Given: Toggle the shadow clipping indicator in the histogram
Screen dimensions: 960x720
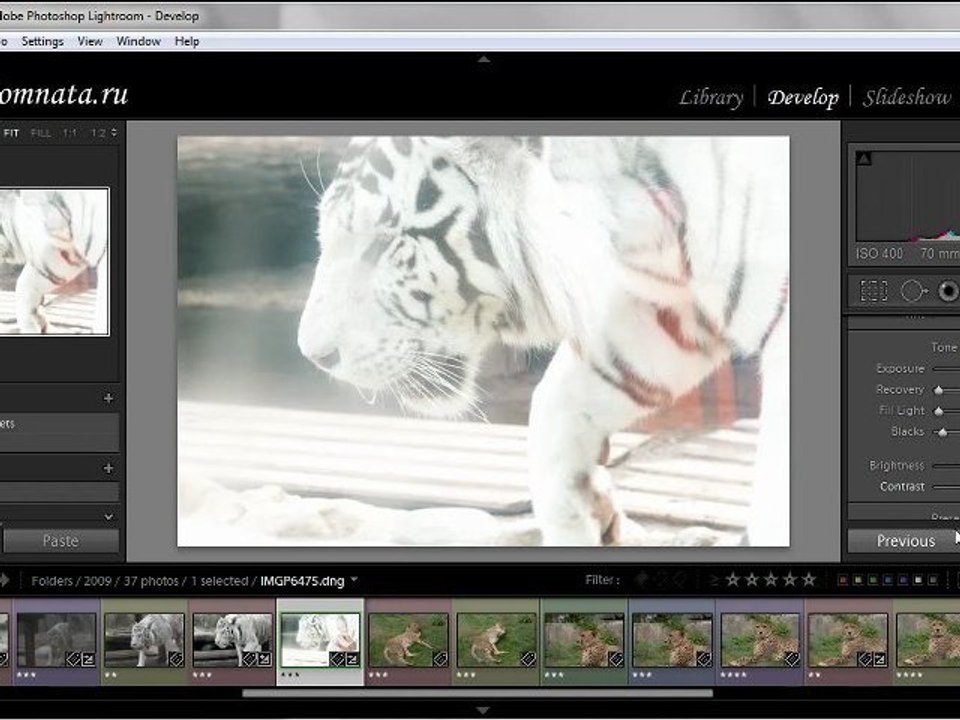Looking at the screenshot, I should tap(864, 158).
